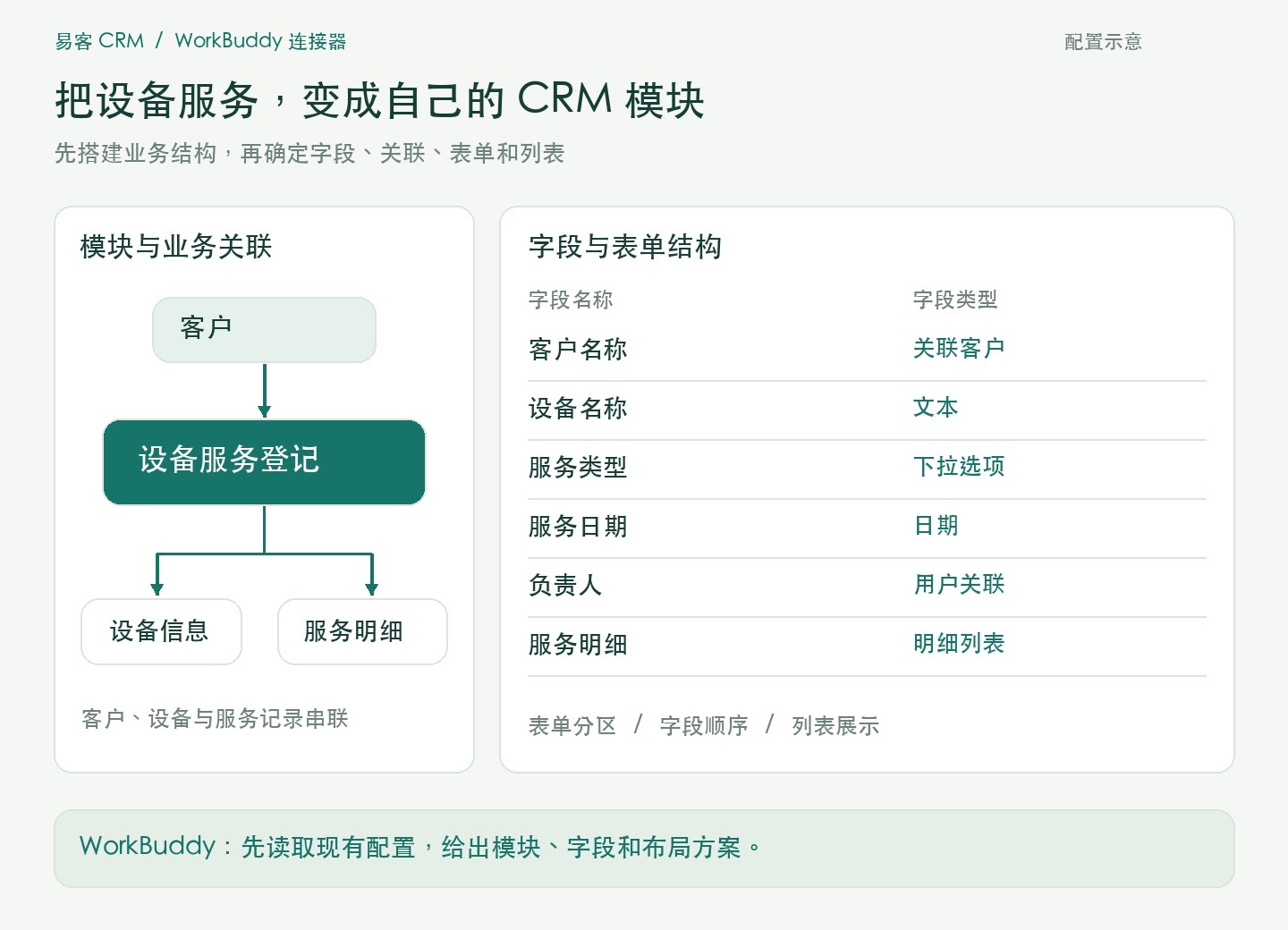Viewport: 1288px width, 930px height.
Task: Click the subtitle 先搭建业务结构
Action: pyautogui.click(x=136, y=154)
